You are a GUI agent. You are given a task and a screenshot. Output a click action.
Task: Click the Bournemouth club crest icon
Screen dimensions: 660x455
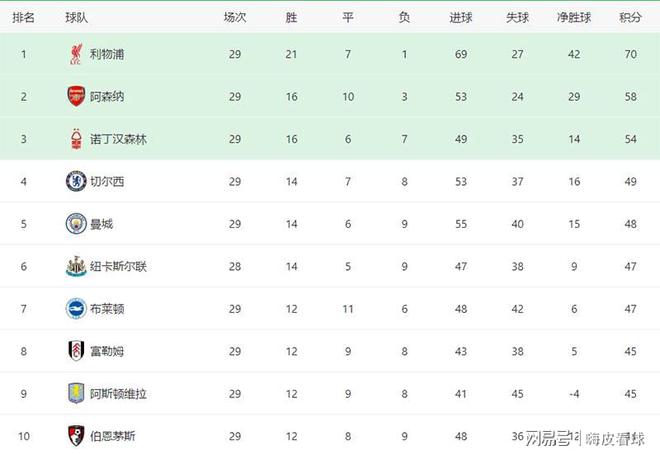(76, 436)
